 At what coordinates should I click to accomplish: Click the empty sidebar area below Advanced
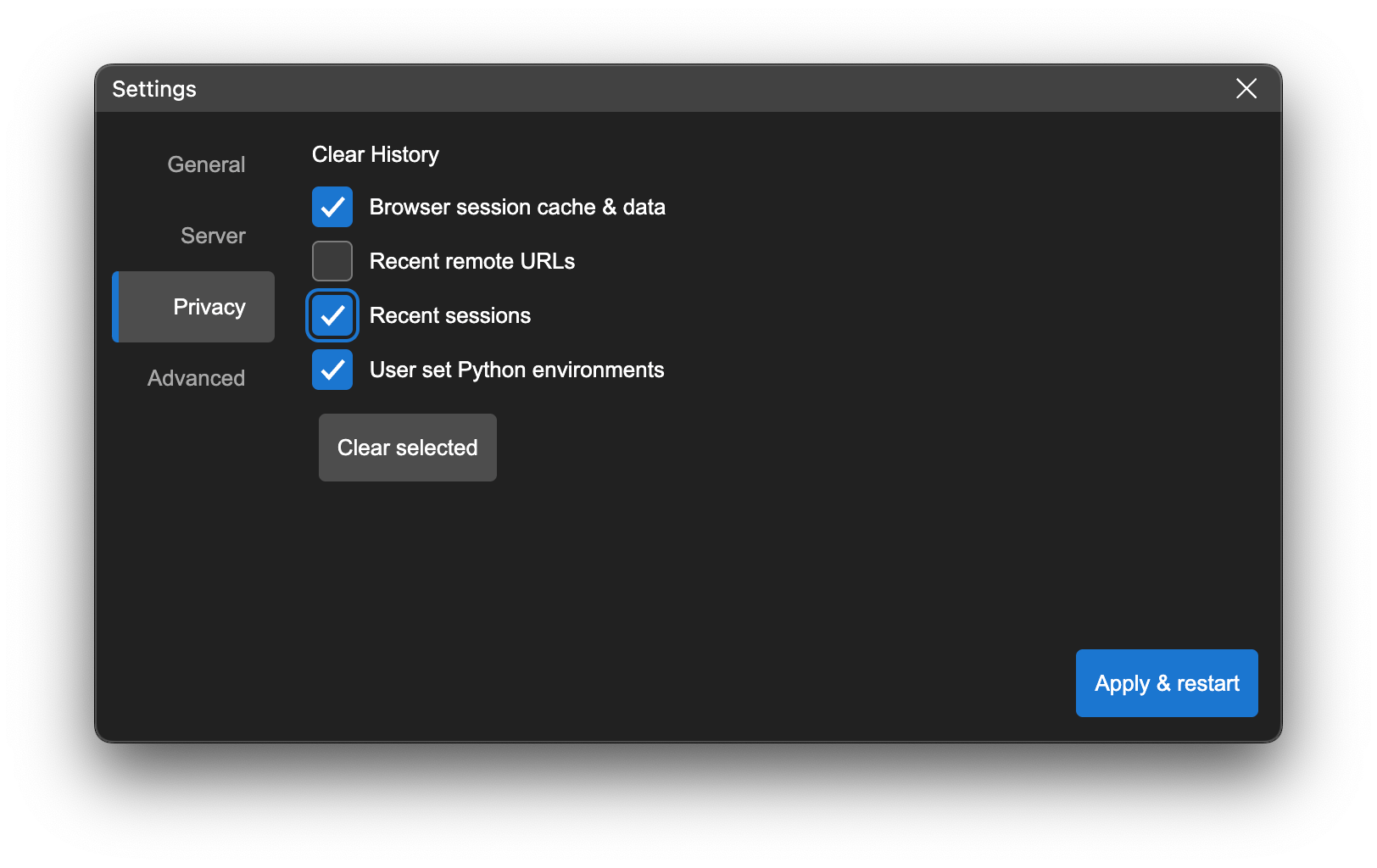click(x=195, y=551)
